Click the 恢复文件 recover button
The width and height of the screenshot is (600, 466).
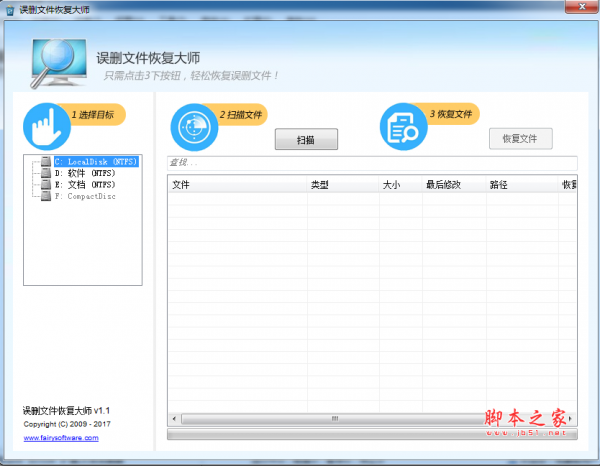(520, 138)
